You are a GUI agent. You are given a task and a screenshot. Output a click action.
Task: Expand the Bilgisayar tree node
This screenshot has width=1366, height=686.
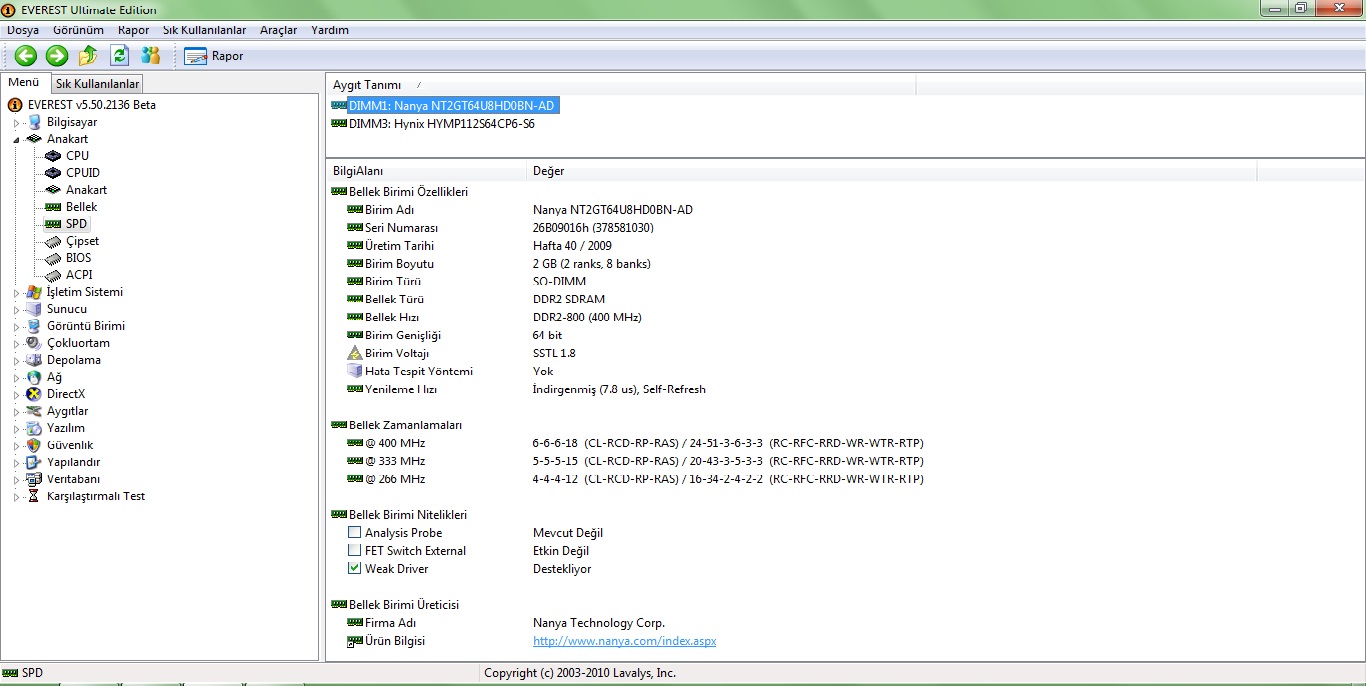pos(16,123)
